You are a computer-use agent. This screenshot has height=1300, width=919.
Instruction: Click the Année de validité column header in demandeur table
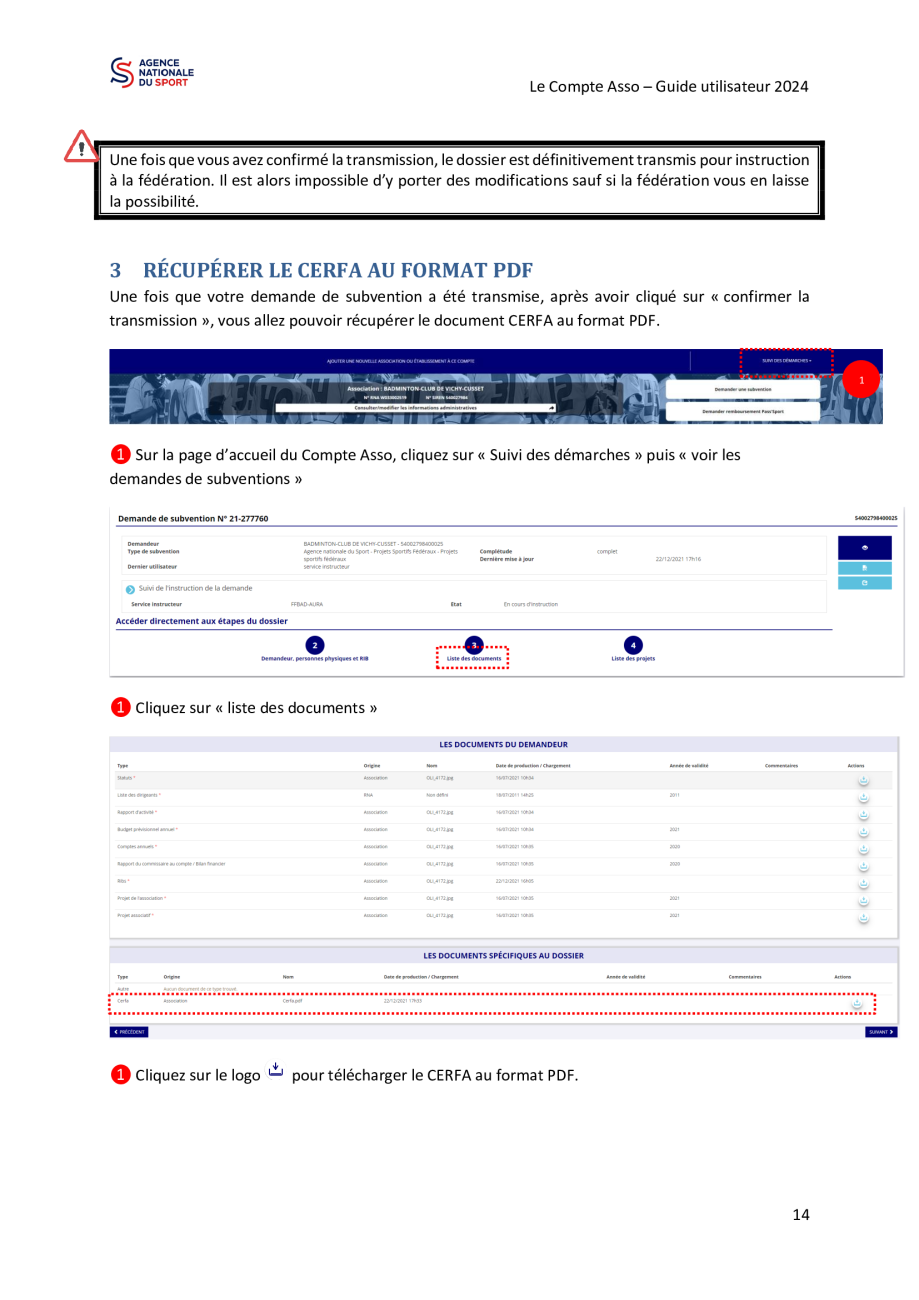point(689,765)
